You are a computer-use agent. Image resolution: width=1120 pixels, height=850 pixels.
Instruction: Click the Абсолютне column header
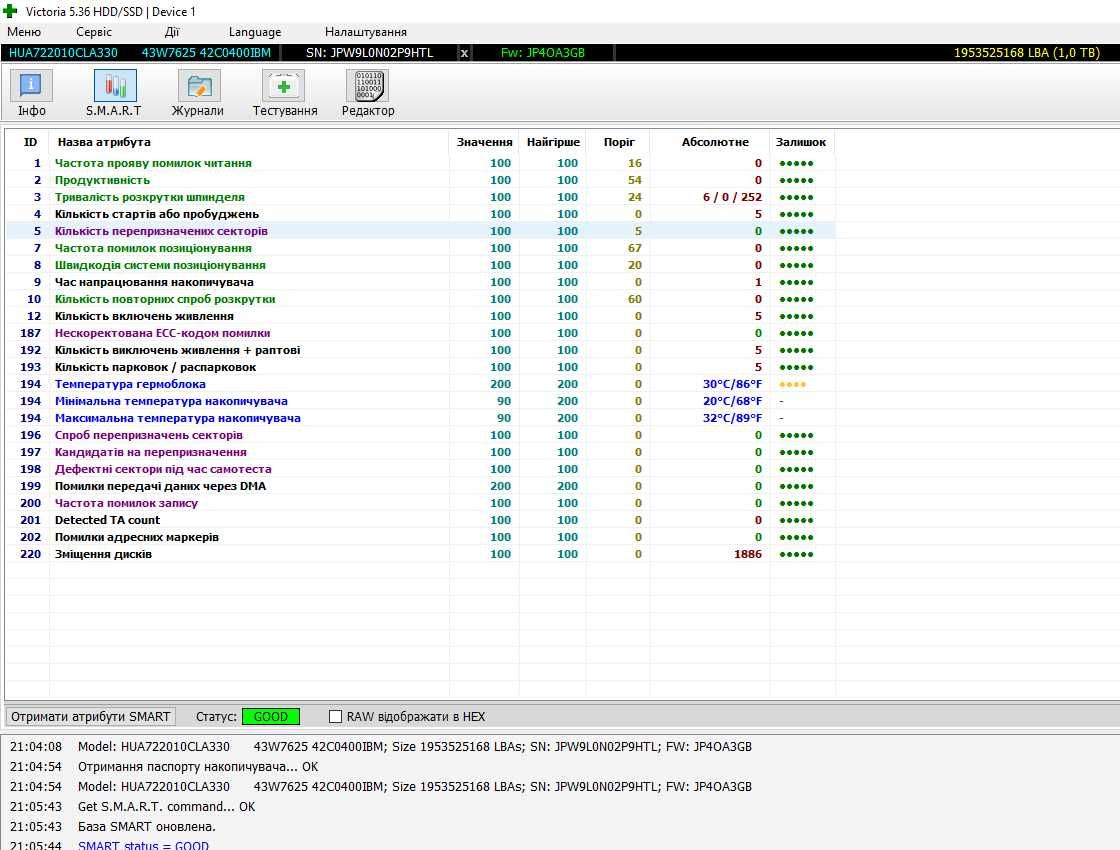[x=711, y=142]
